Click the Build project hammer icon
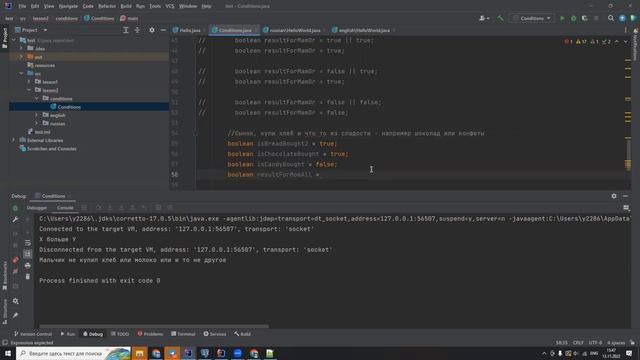Image resolution: width=640 pixels, height=360 pixels. tap(500, 18)
